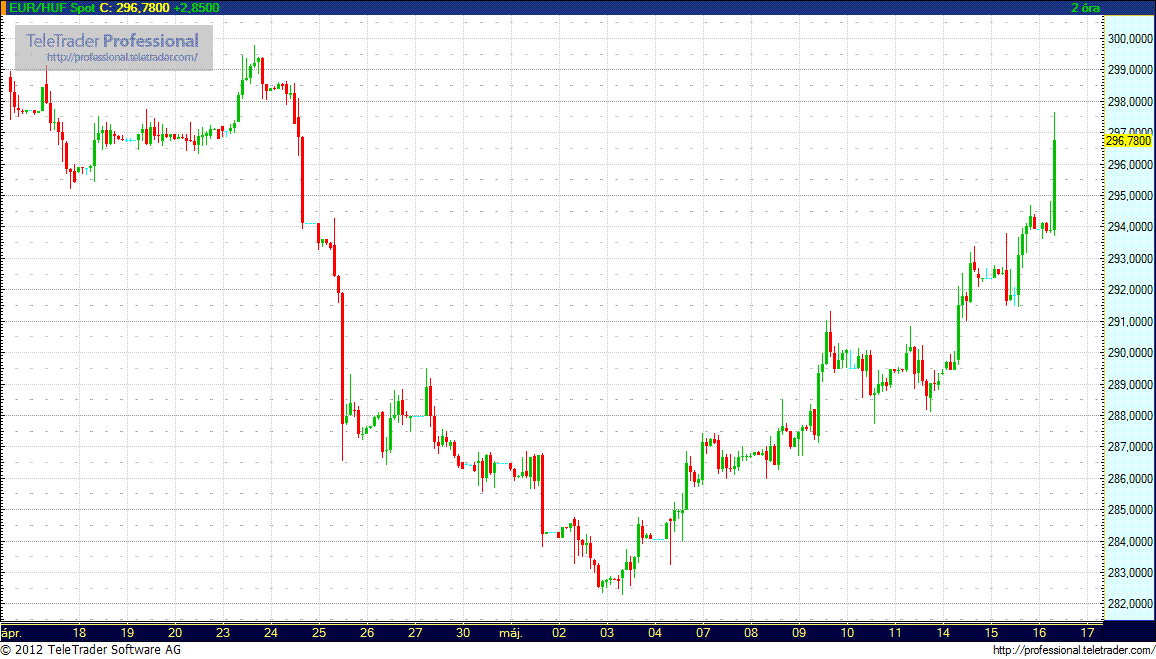Screen dimensions: 1156x659
Task: Select the '2 óra' interval label
Action: pos(1086,7)
